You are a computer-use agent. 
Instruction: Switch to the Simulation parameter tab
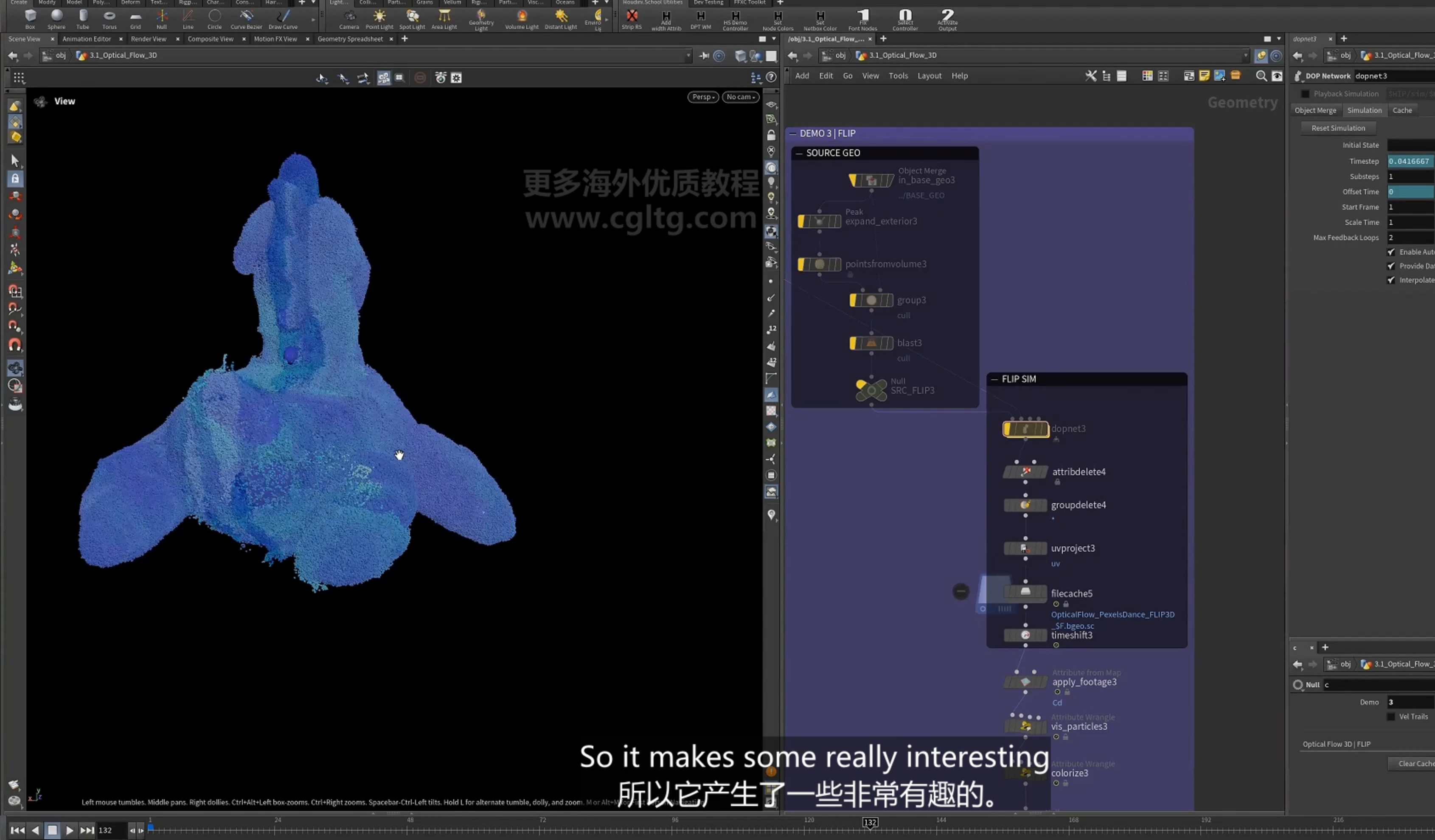[1365, 110]
